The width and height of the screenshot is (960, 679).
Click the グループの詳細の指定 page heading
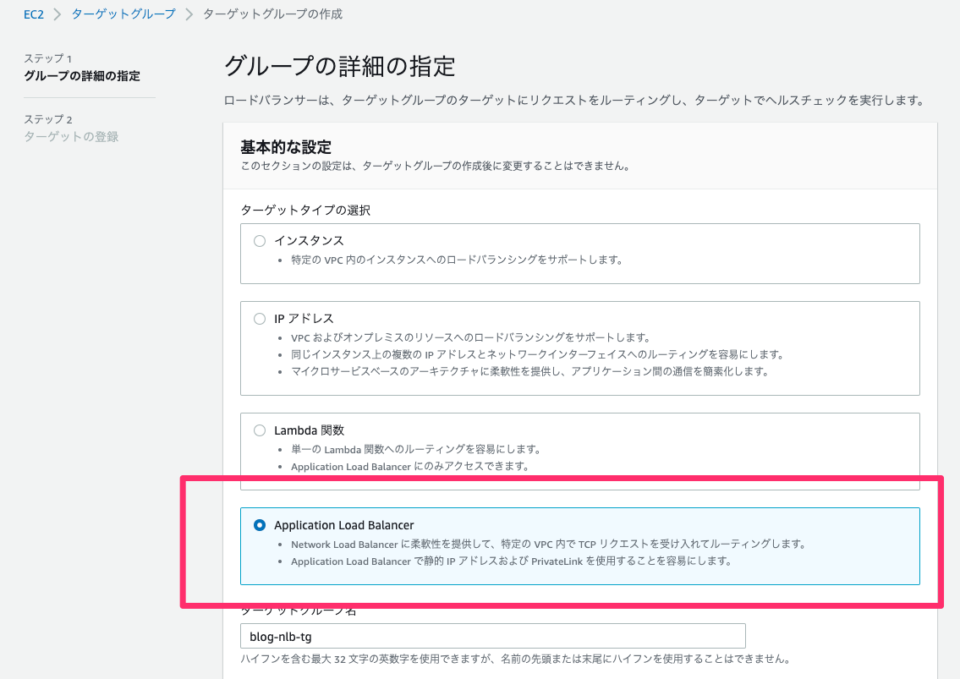tap(340, 66)
